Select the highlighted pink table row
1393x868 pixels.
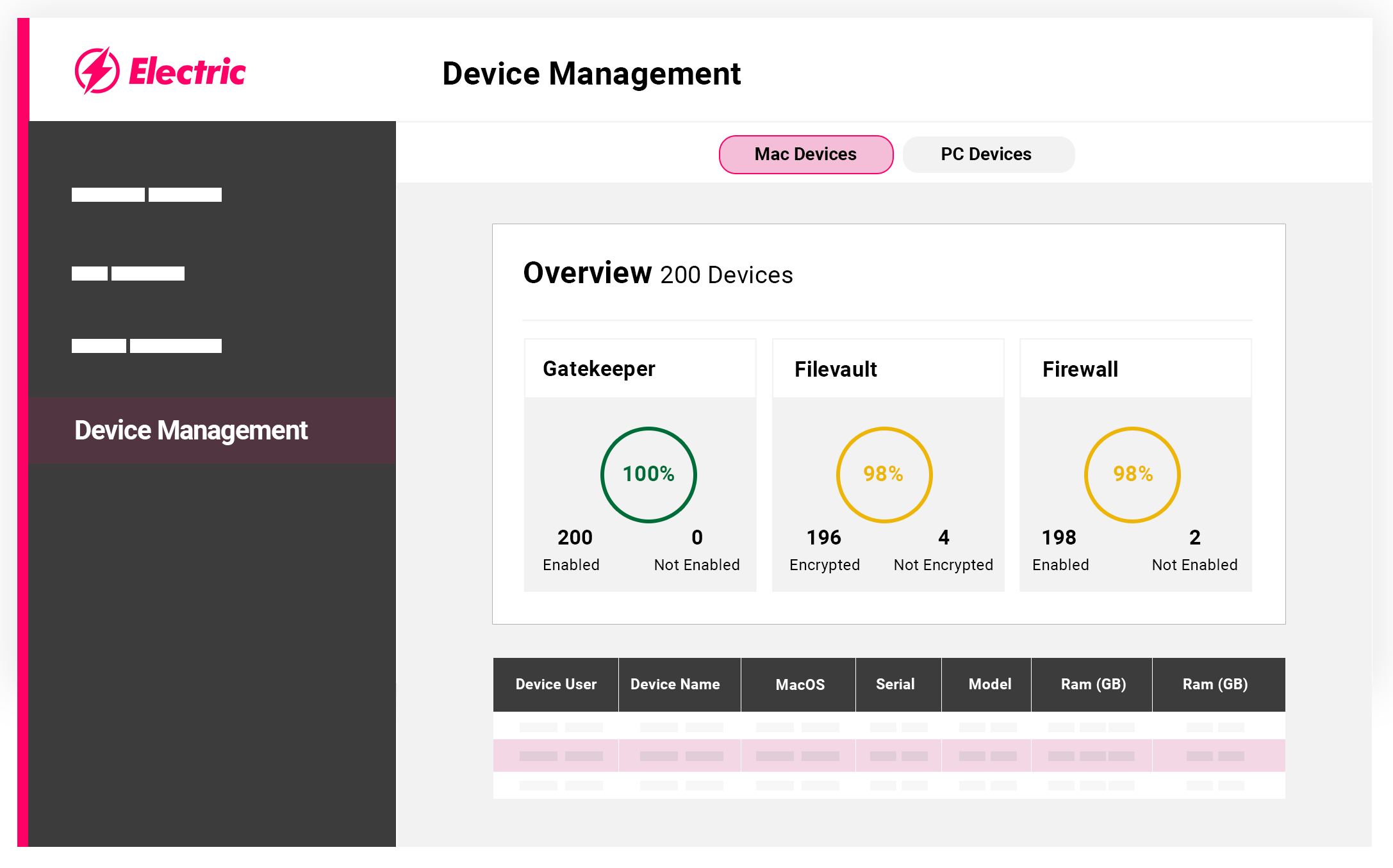point(889,756)
